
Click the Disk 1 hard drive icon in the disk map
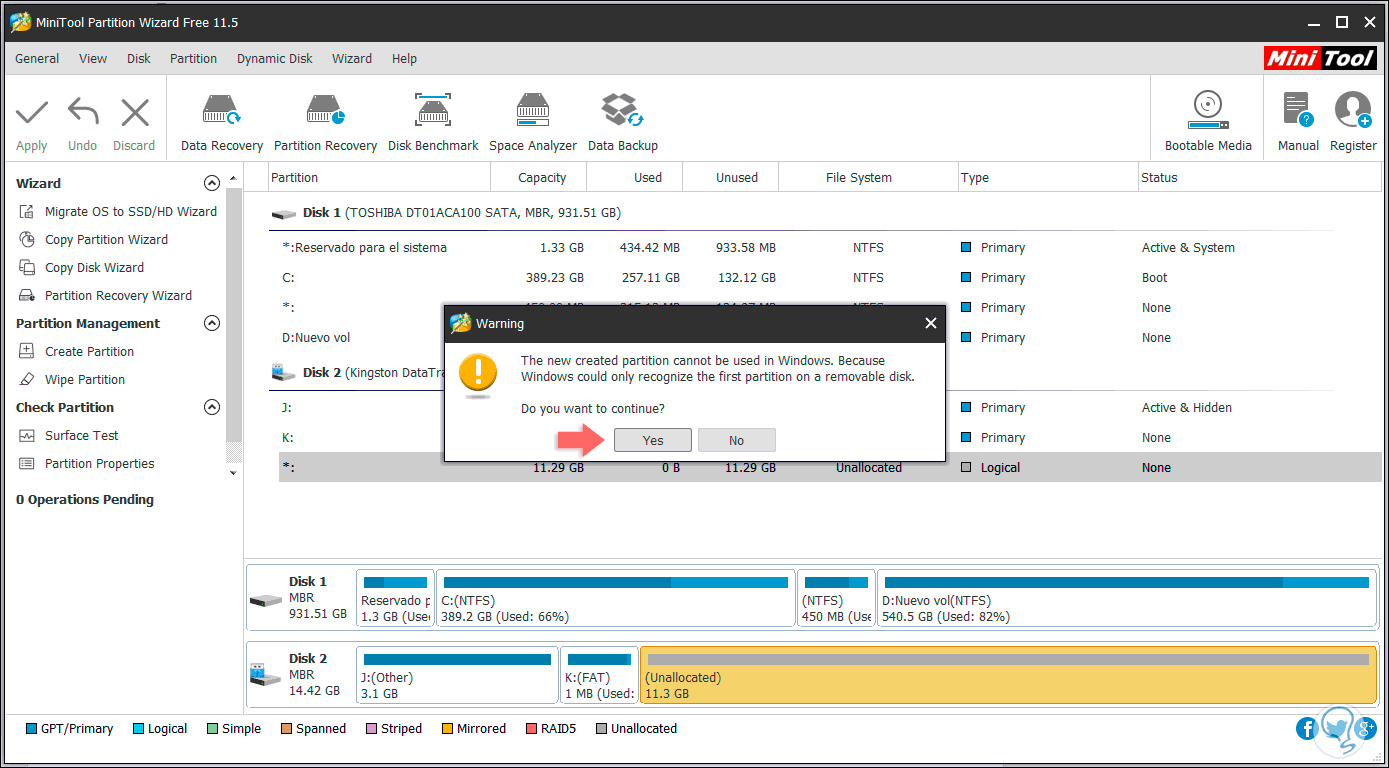[x=266, y=599]
